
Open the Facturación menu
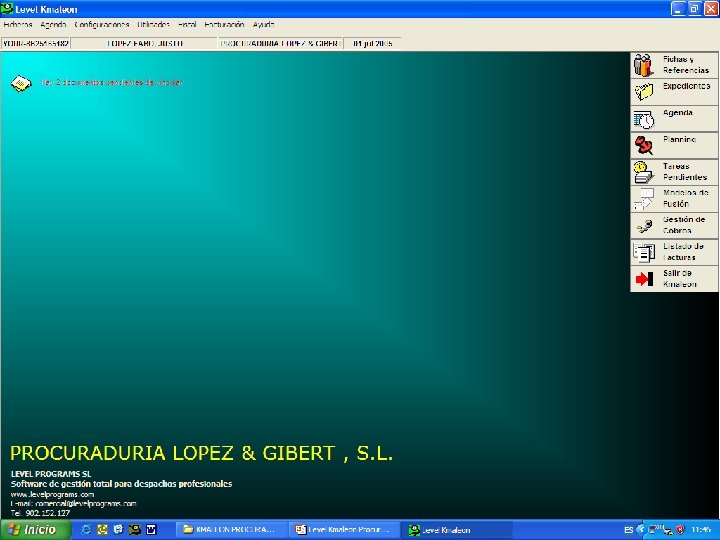pos(224,25)
